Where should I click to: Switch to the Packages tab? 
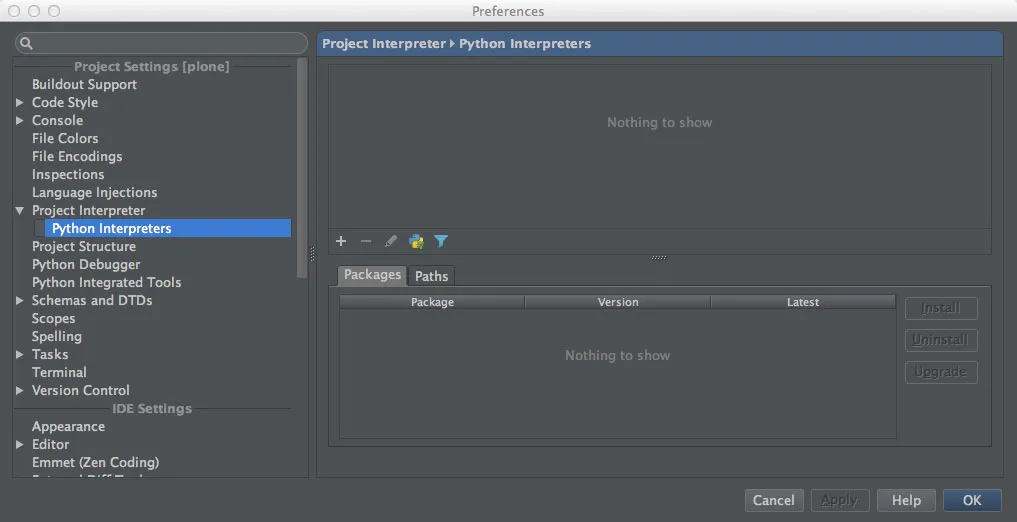(x=372, y=275)
